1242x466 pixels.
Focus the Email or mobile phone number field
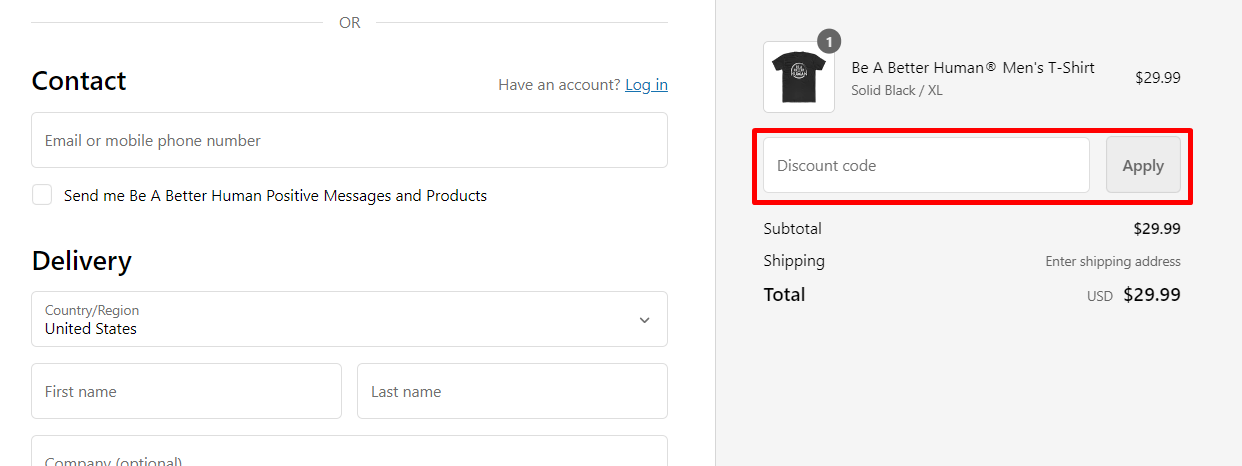(x=349, y=140)
